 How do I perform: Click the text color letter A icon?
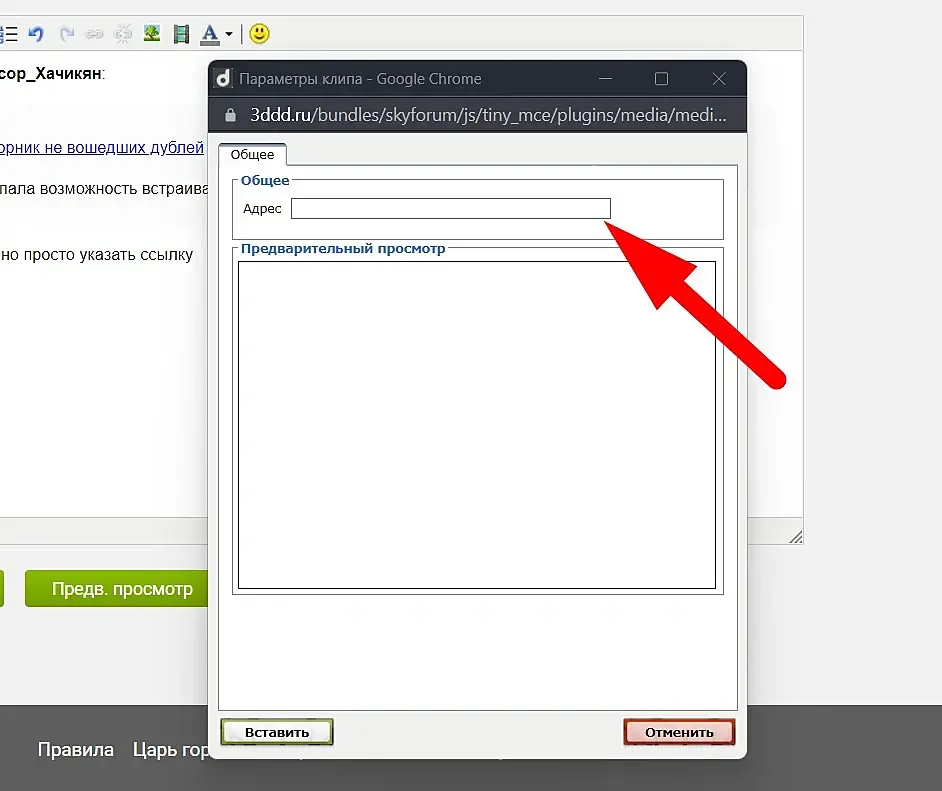(x=210, y=34)
